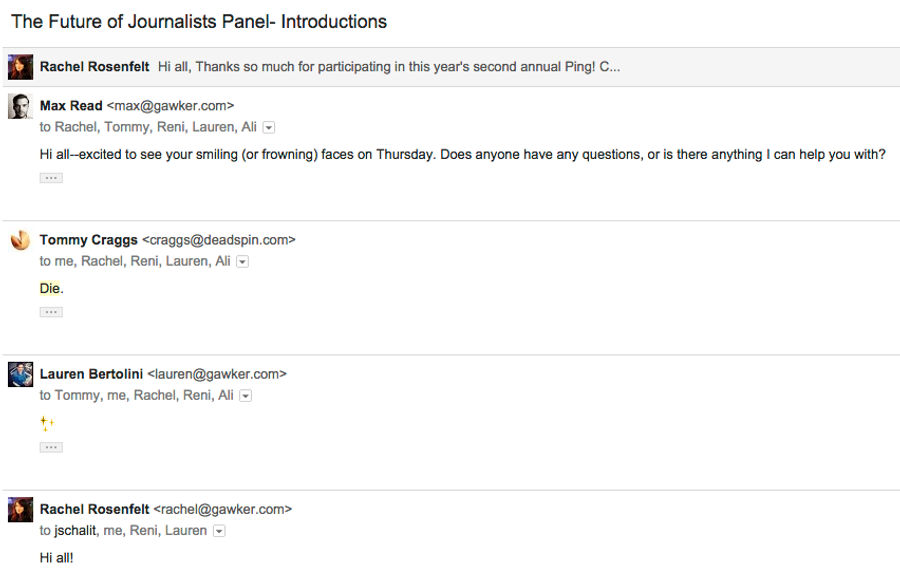900x575 pixels.
Task: Show trimmed content in Max Read's message
Action: pyautogui.click(x=51, y=178)
